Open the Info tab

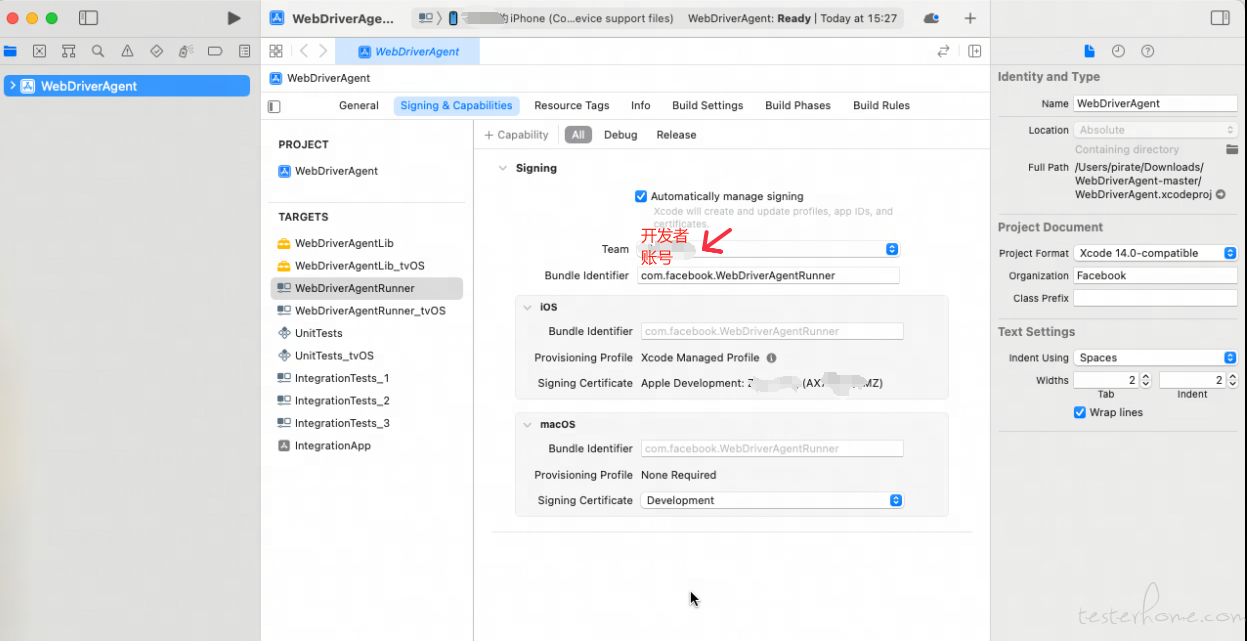pos(641,106)
